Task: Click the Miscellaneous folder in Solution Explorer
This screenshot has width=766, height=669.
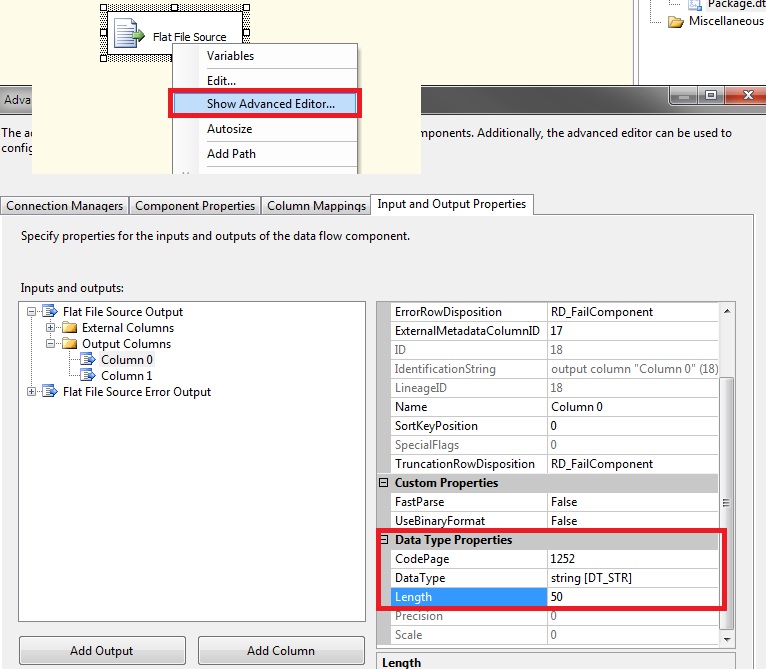Action: click(x=725, y=21)
